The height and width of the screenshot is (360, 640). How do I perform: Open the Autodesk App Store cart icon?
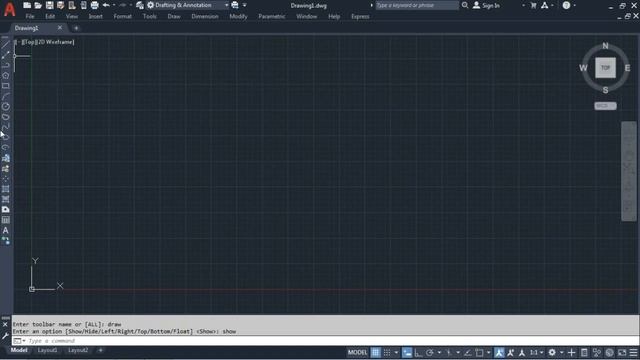tap(533, 5)
